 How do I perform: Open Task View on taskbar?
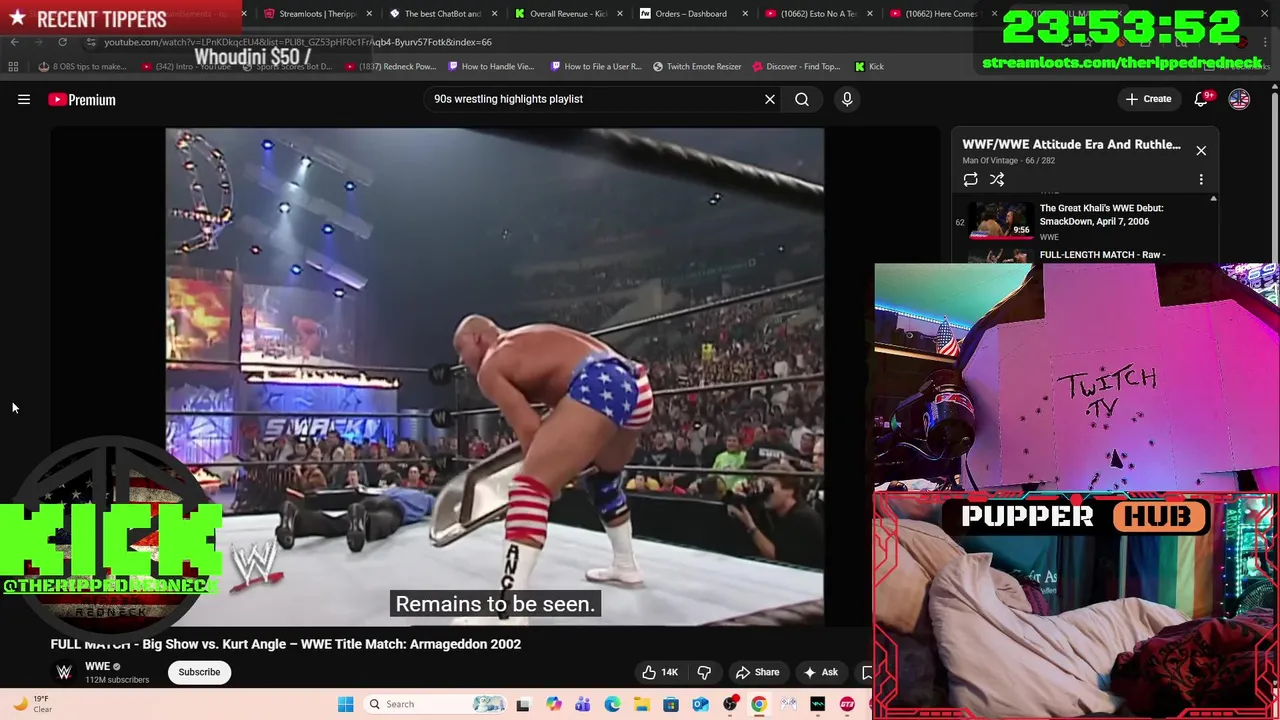tap(522, 704)
